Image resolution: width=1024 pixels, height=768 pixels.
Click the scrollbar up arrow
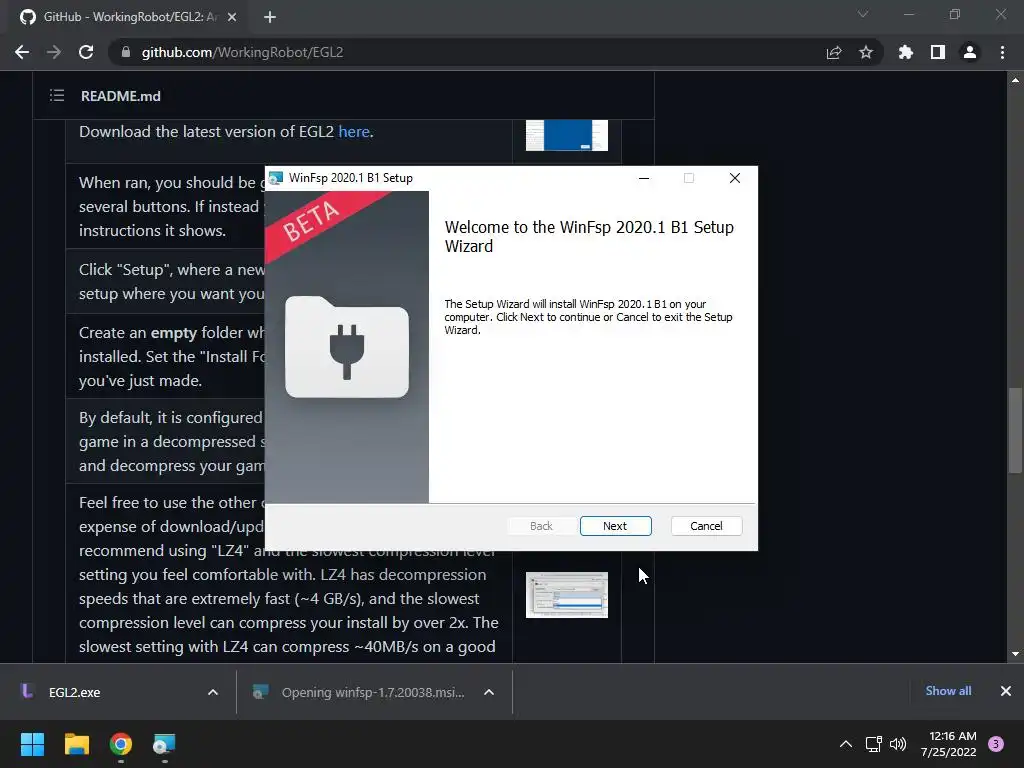point(1015,80)
